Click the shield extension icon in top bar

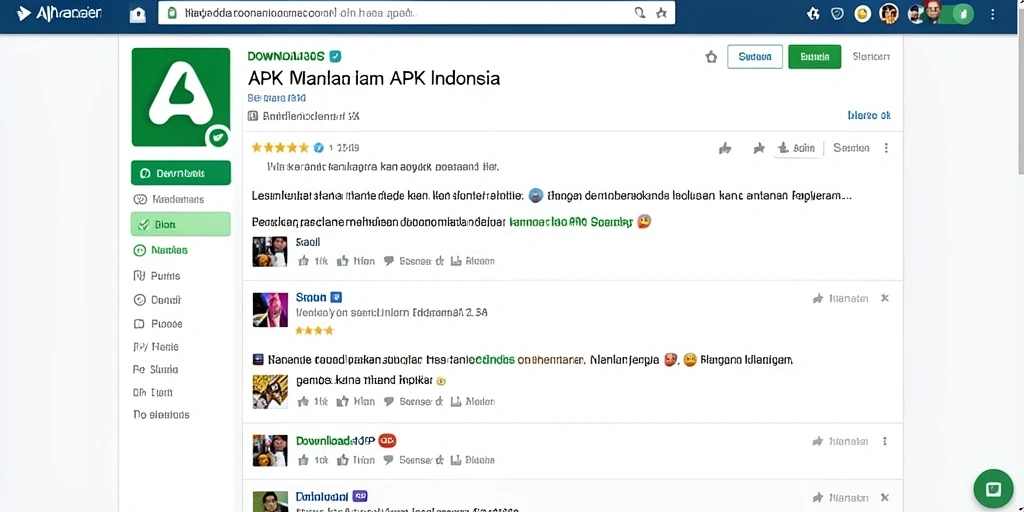click(837, 14)
